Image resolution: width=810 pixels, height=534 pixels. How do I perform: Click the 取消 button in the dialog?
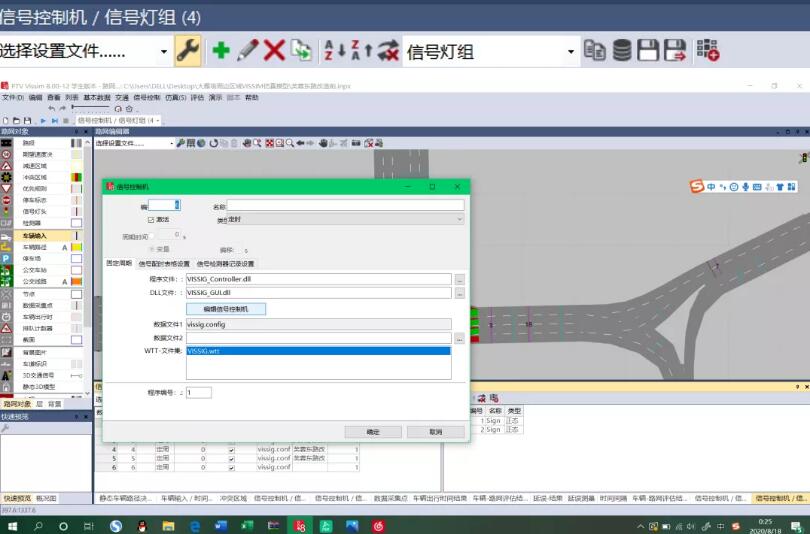(435, 432)
